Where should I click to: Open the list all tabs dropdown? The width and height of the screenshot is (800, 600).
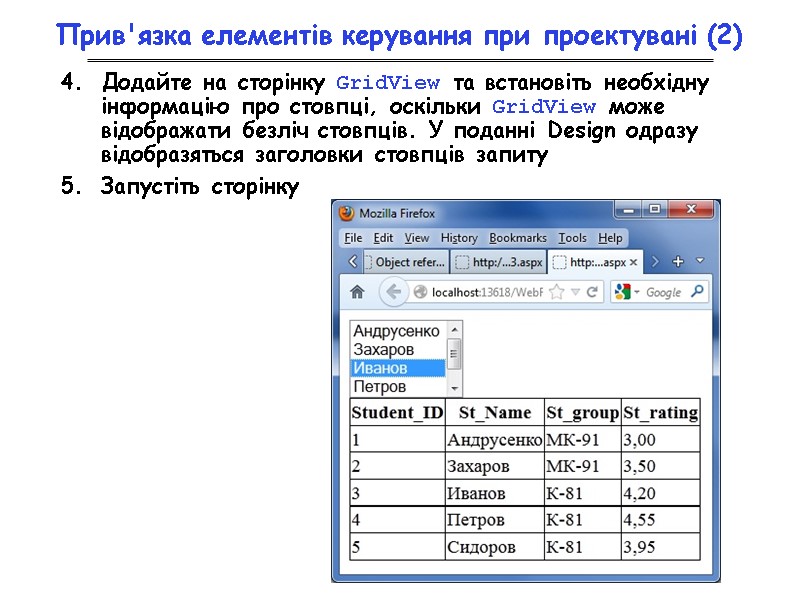coord(700,261)
